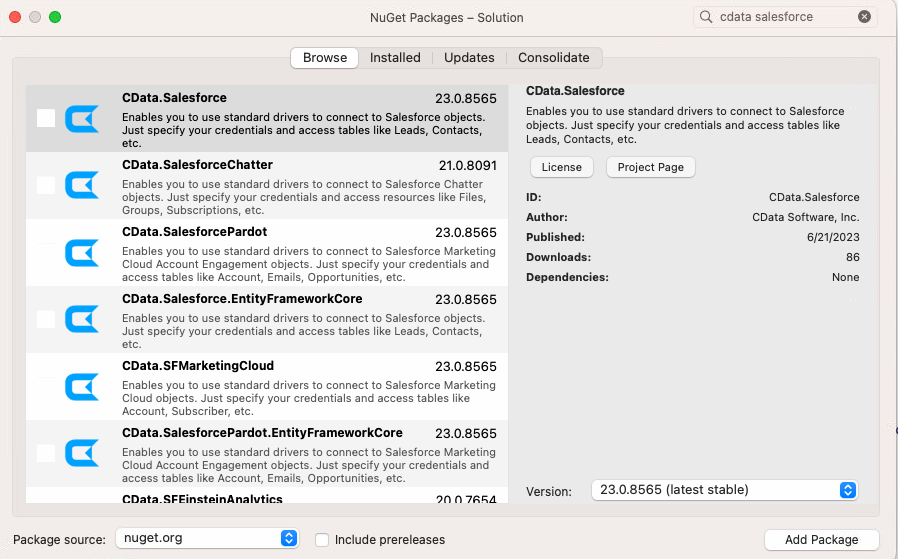Viewport: 898px width, 559px height.
Task: Enable Include prereleases checkbox
Action: pyautogui.click(x=322, y=540)
